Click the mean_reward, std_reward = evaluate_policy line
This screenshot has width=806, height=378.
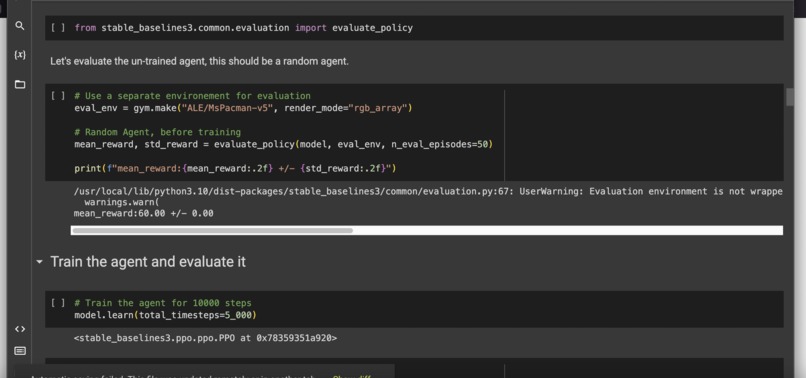(x=284, y=144)
